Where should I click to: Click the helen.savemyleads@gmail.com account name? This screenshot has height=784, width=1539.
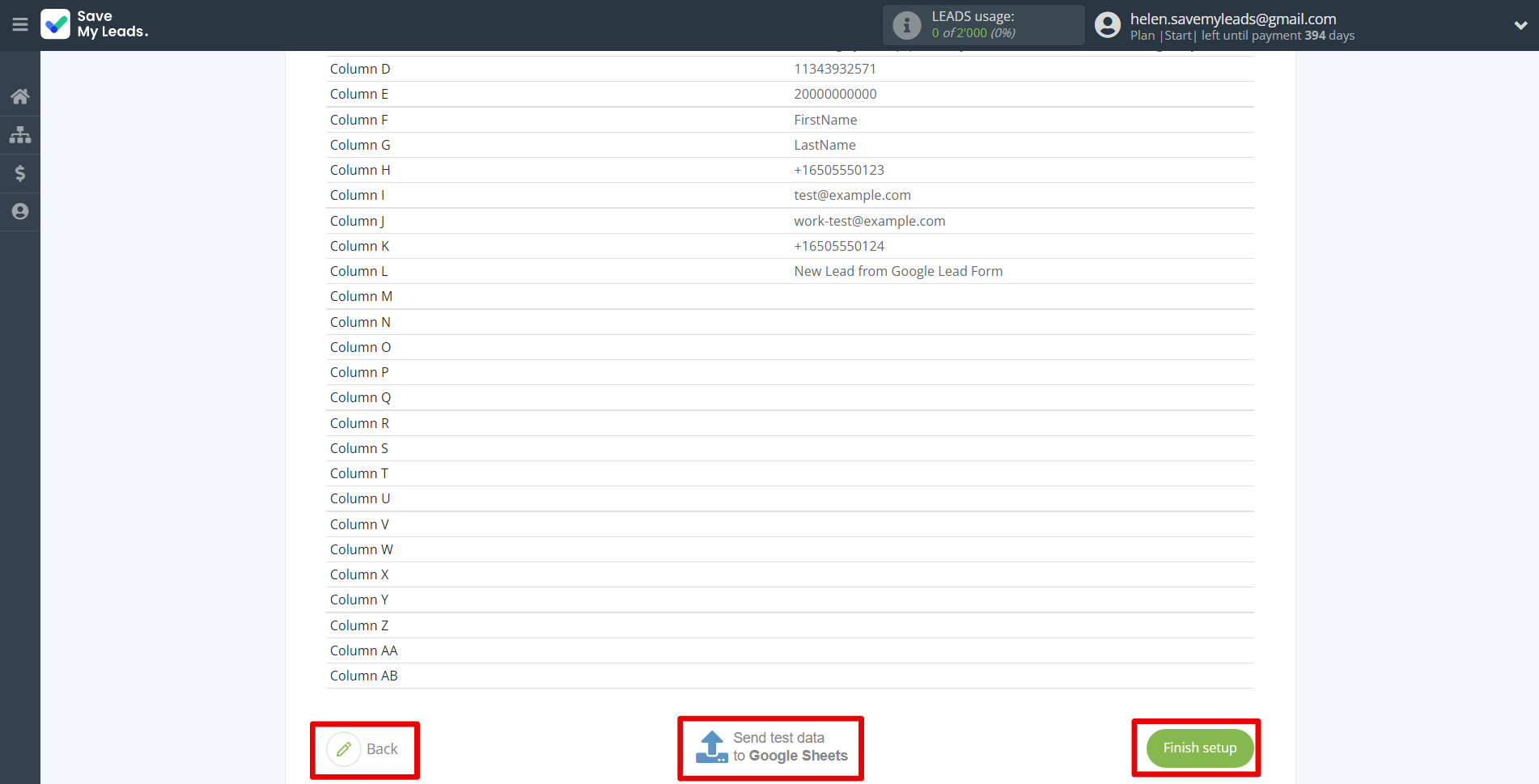(x=1233, y=19)
